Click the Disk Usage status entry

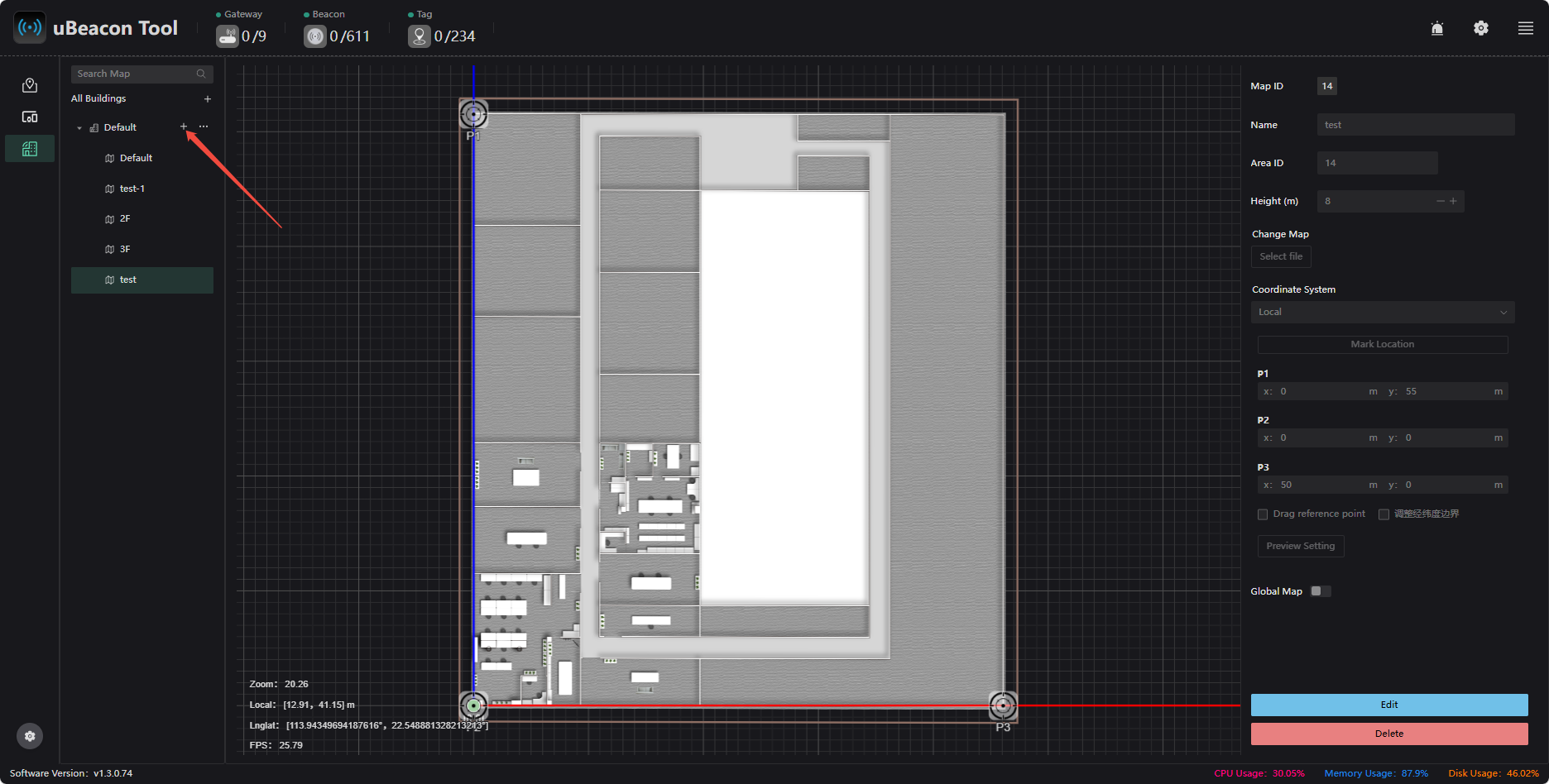pyautogui.click(x=1494, y=773)
